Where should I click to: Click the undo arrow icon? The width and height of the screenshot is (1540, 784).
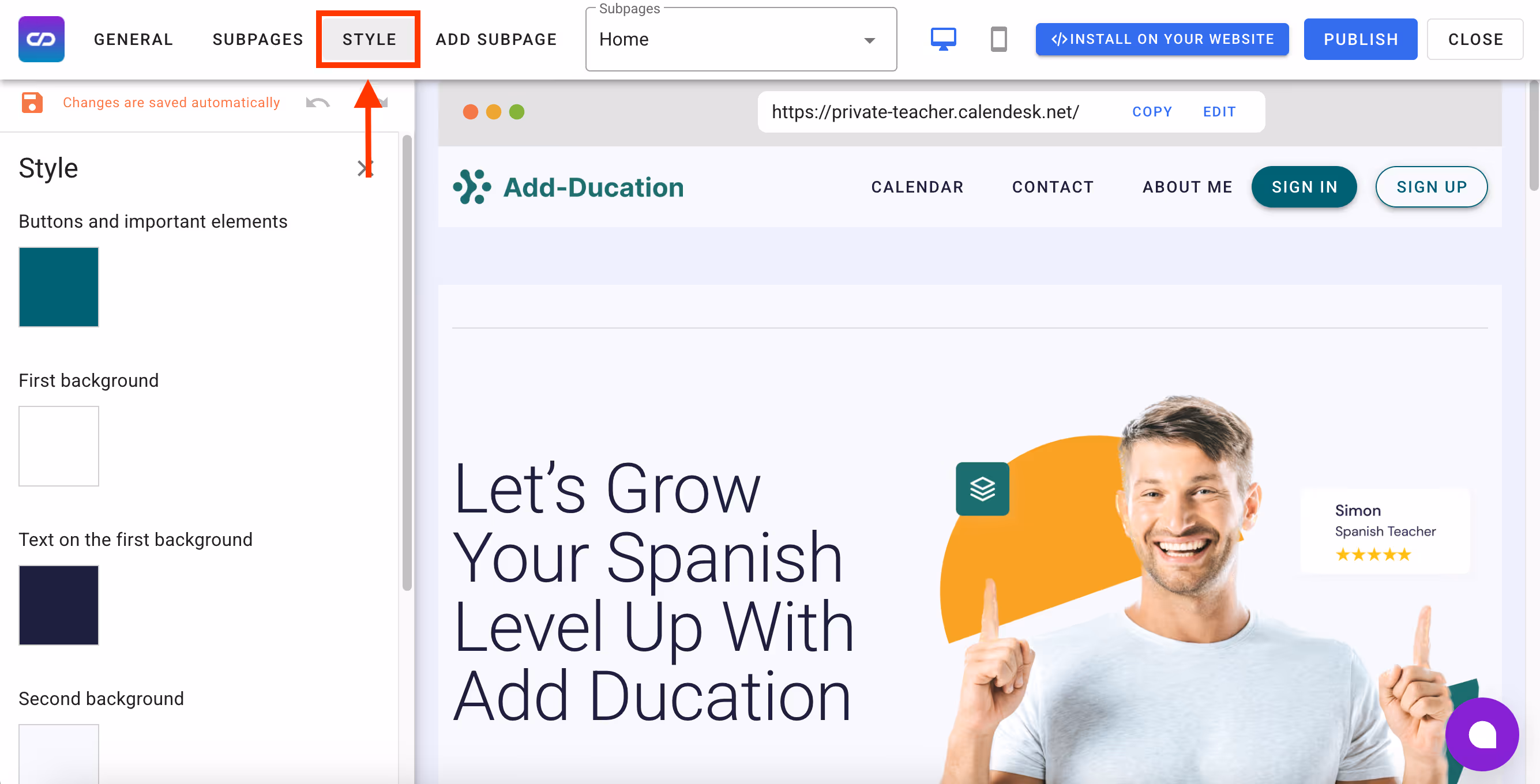[317, 103]
